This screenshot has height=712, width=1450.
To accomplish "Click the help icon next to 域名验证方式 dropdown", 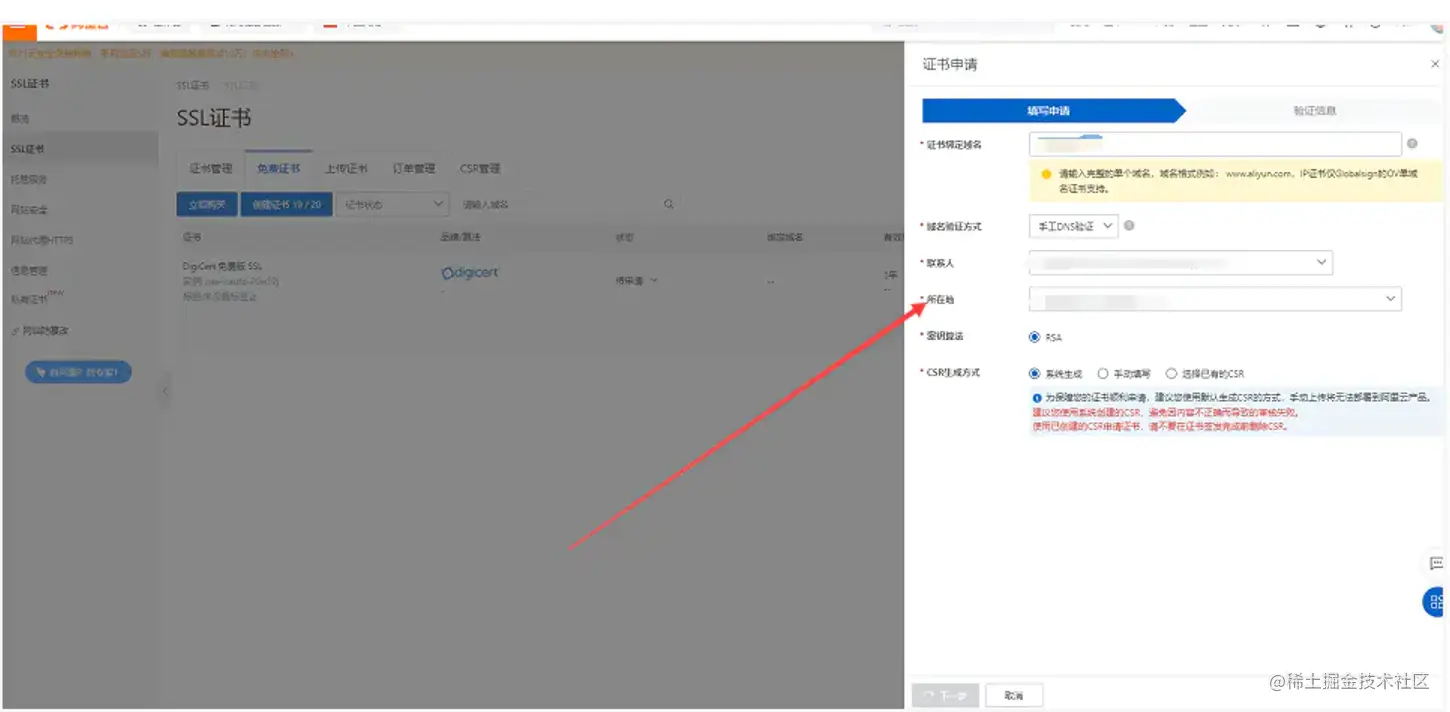I will point(1129,225).
